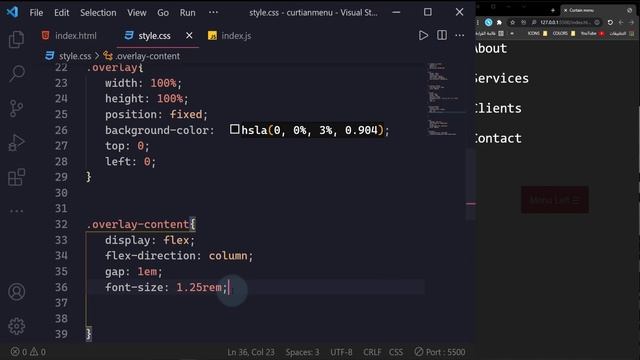The width and height of the screenshot is (640, 360).
Task: Click the style.css breadcrumb
Action: pyautogui.click(x=75, y=56)
